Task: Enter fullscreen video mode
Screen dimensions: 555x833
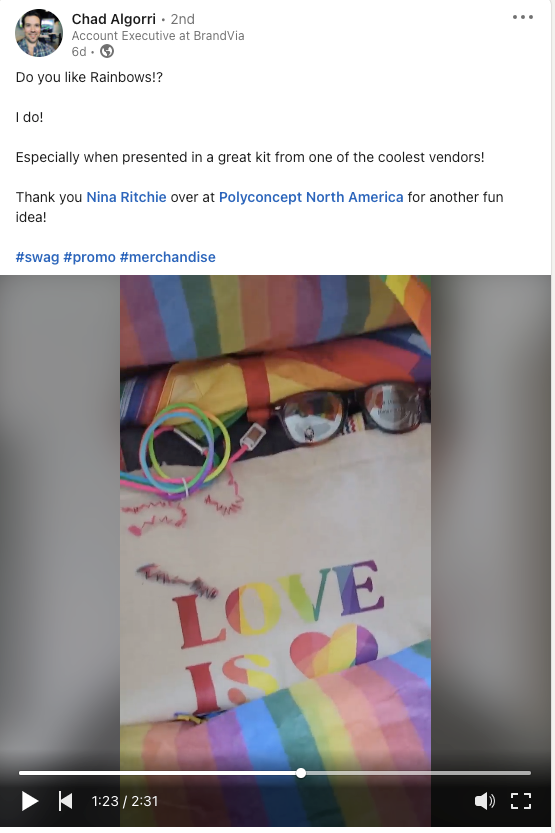Action: pyautogui.click(x=520, y=801)
